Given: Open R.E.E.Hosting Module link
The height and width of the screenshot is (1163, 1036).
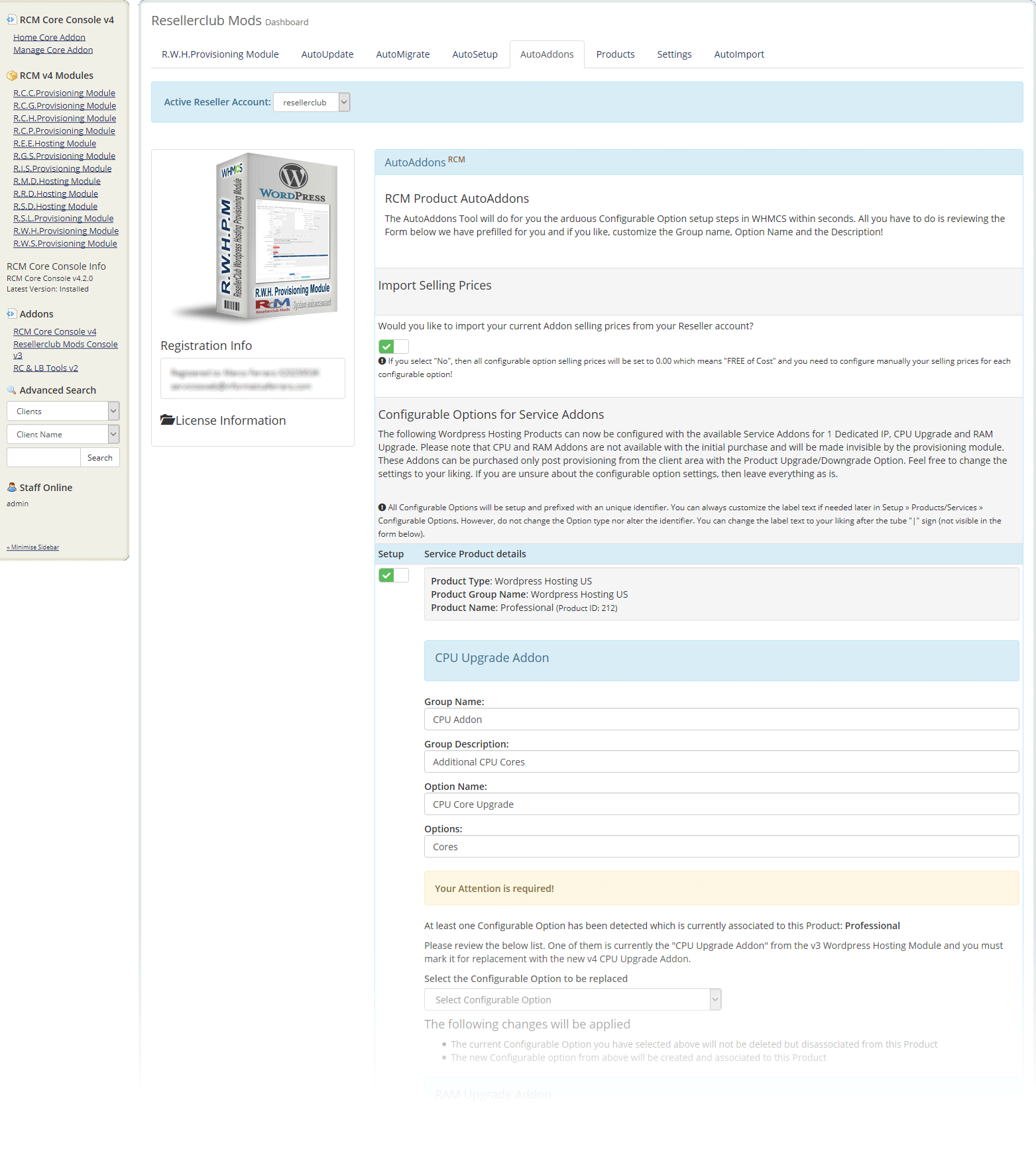Looking at the screenshot, I should tap(54, 144).
